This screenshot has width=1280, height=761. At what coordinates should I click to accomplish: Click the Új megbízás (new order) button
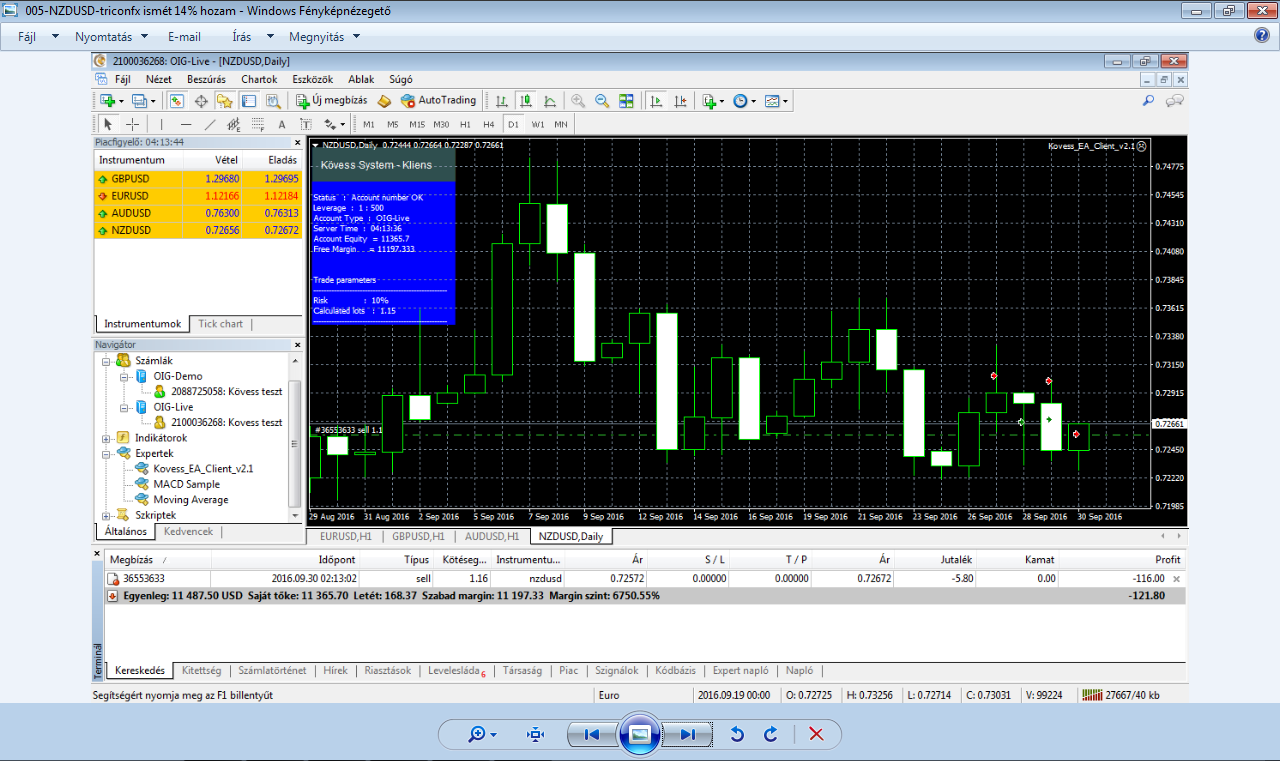pyautogui.click(x=331, y=100)
